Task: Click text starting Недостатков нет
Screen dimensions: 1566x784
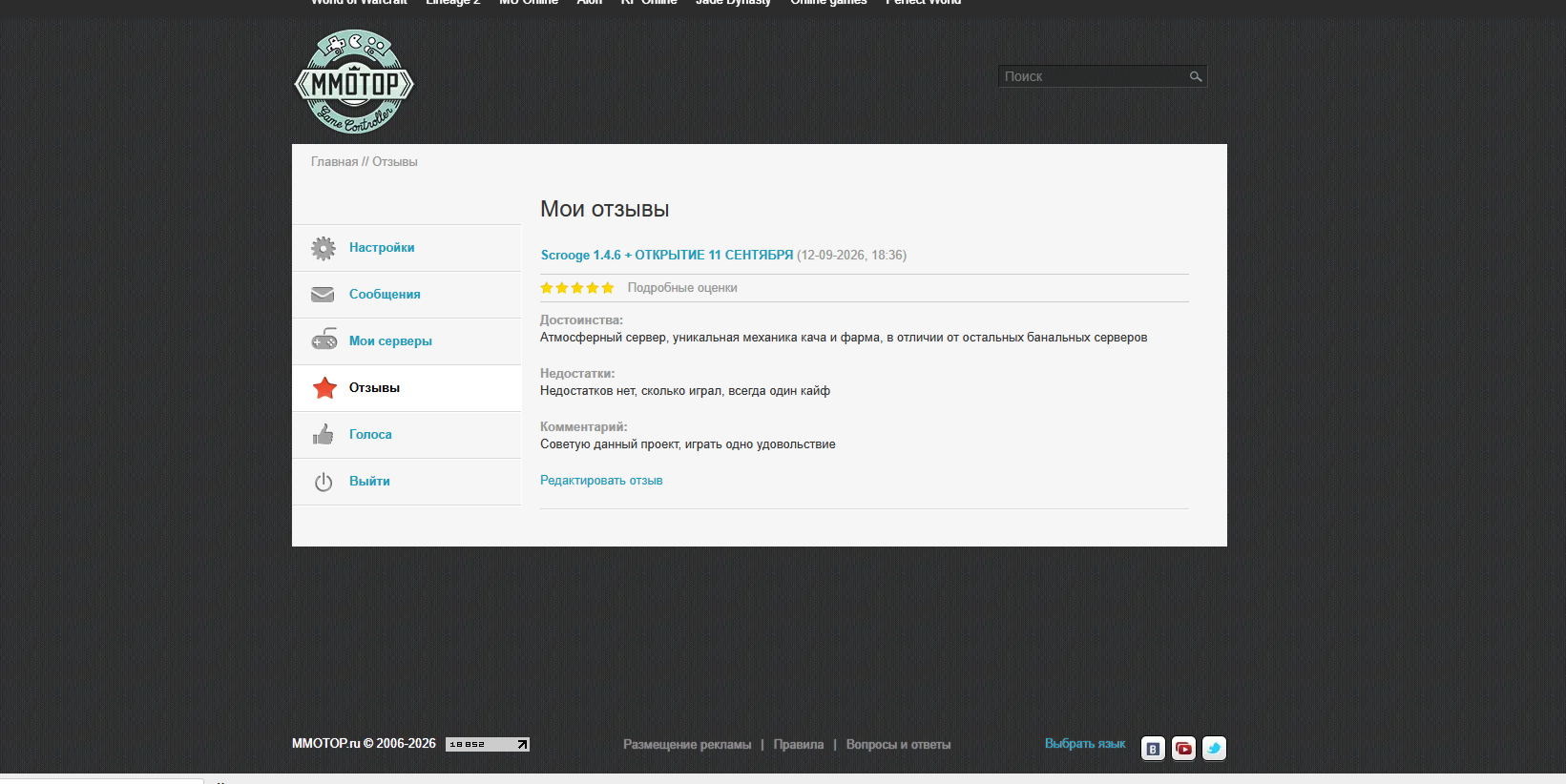Action: click(685, 391)
